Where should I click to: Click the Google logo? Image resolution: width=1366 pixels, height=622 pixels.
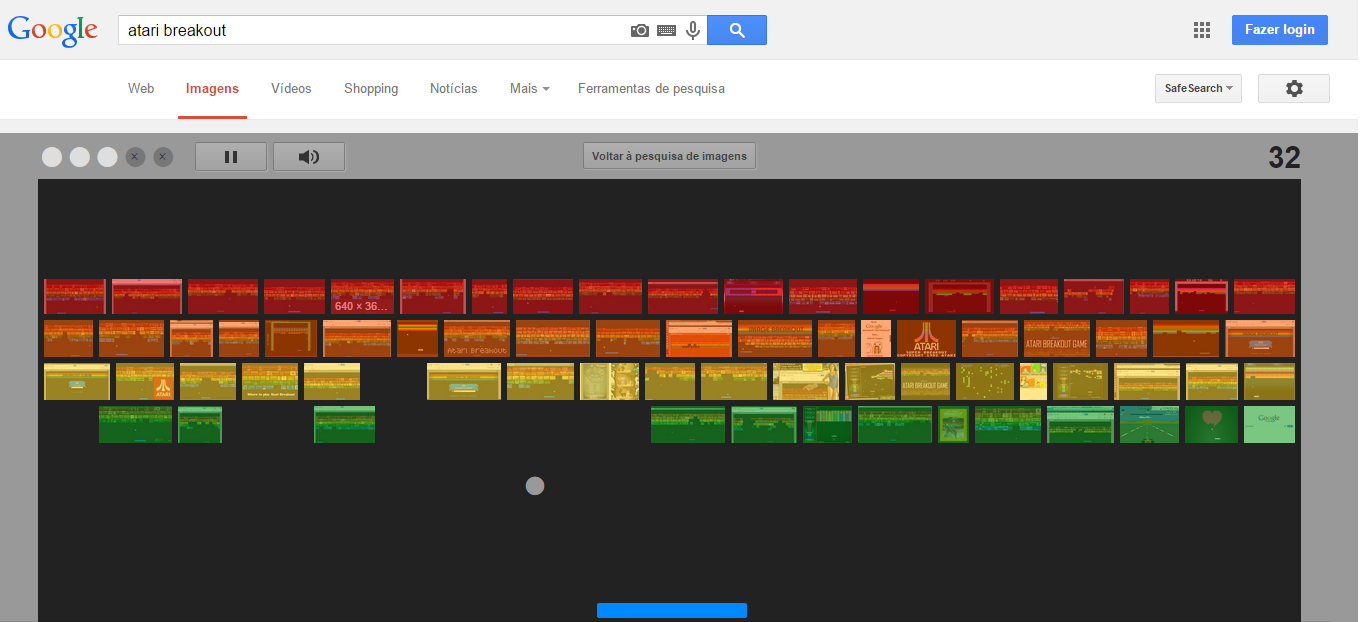click(x=52, y=31)
